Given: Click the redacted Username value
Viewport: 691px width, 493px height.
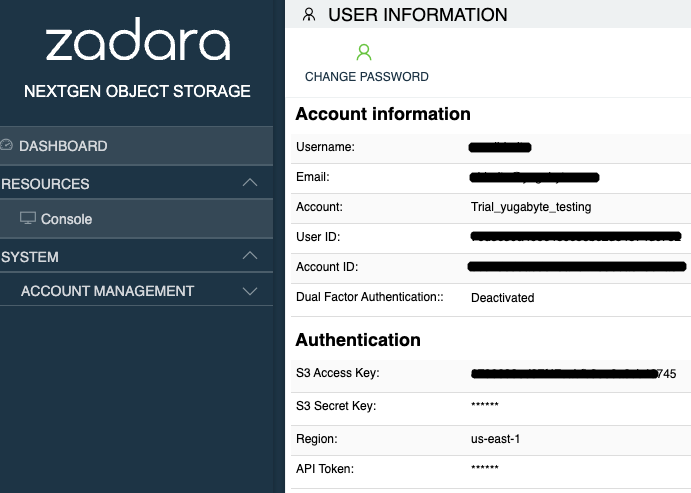Looking at the screenshot, I should click(x=500, y=147).
